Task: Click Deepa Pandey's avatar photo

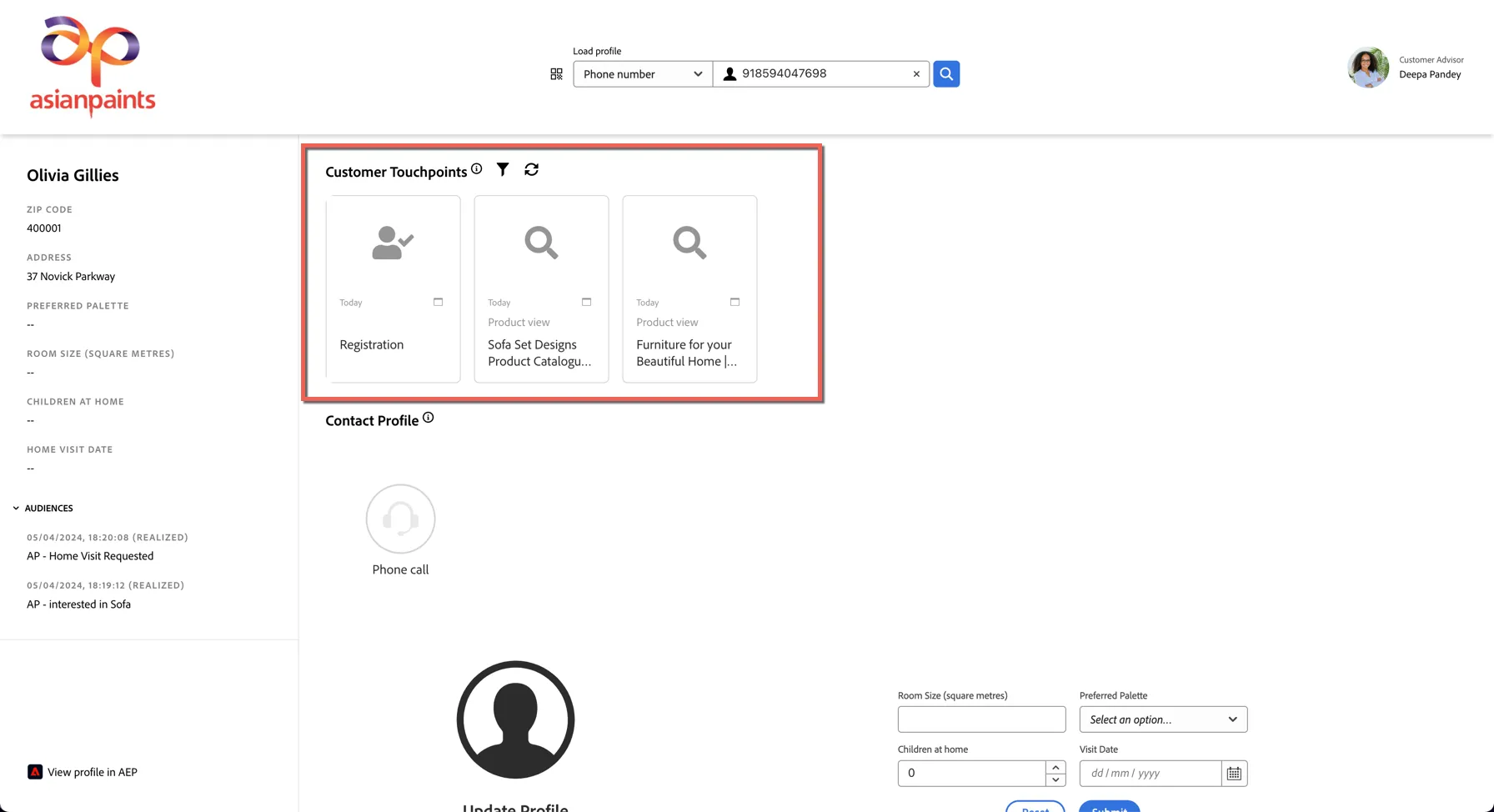Action: click(x=1368, y=68)
